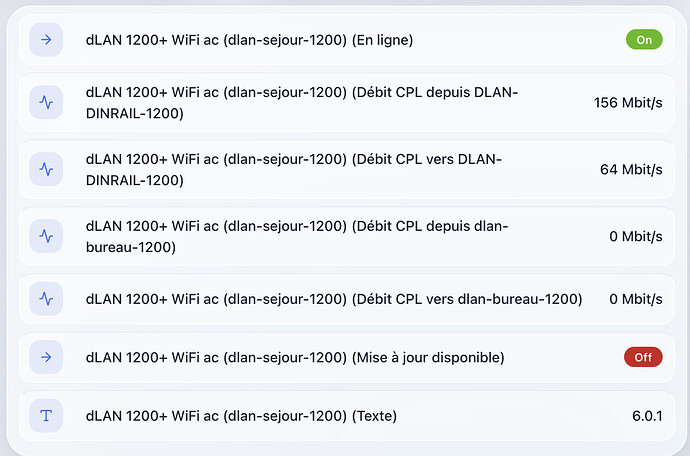Click the 64 Mbit/s value
690x456 pixels.
[x=631, y=169]
